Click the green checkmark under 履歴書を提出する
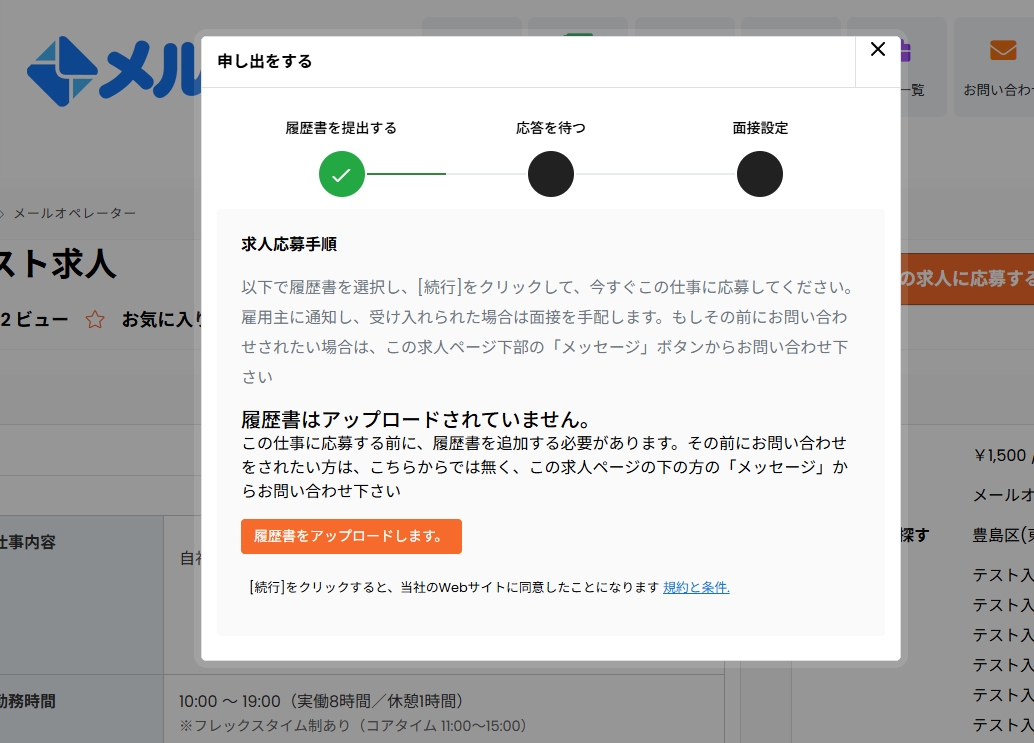Image resolution: width=1034 pixels, height=743 pixels. 342,173
